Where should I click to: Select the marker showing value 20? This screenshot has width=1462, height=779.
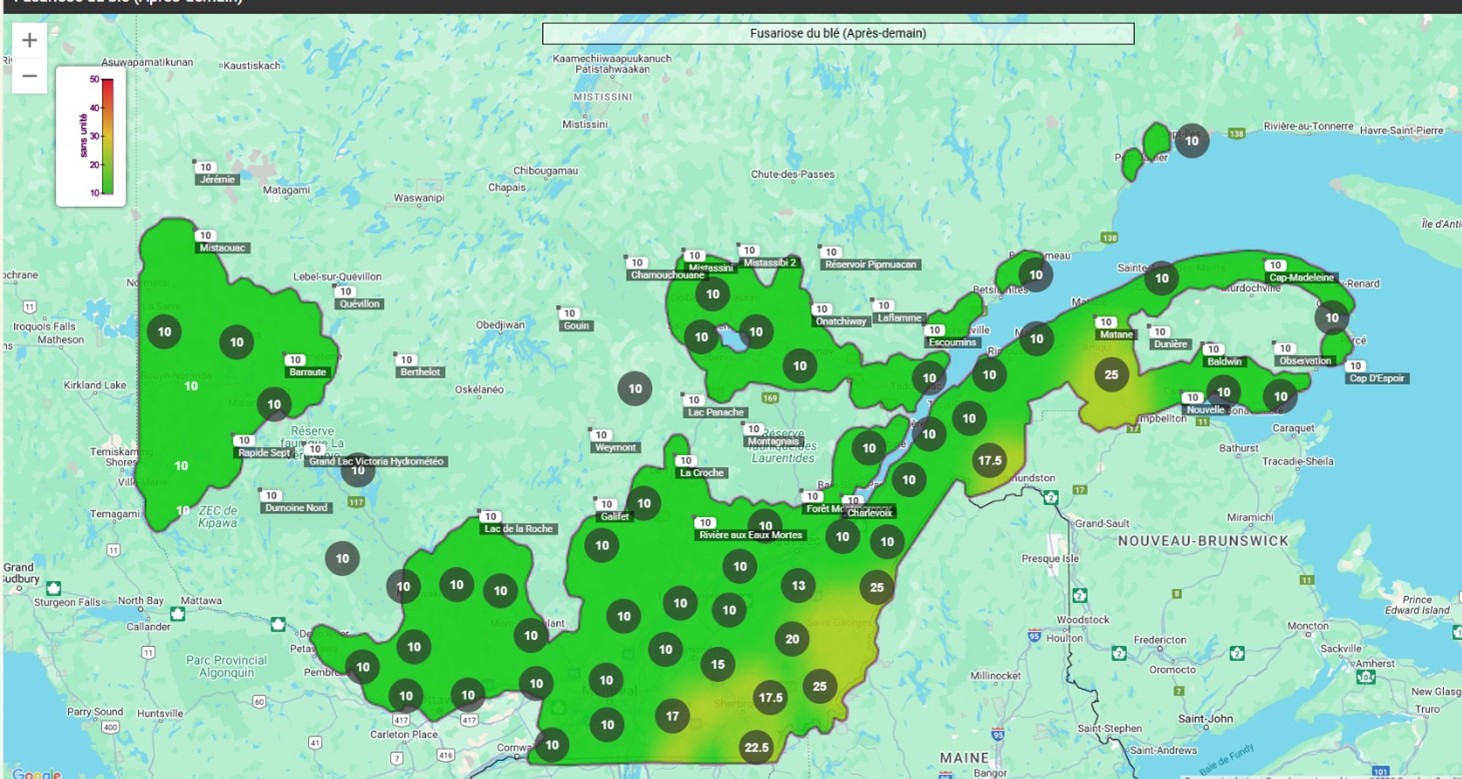[x=792, y=640]
